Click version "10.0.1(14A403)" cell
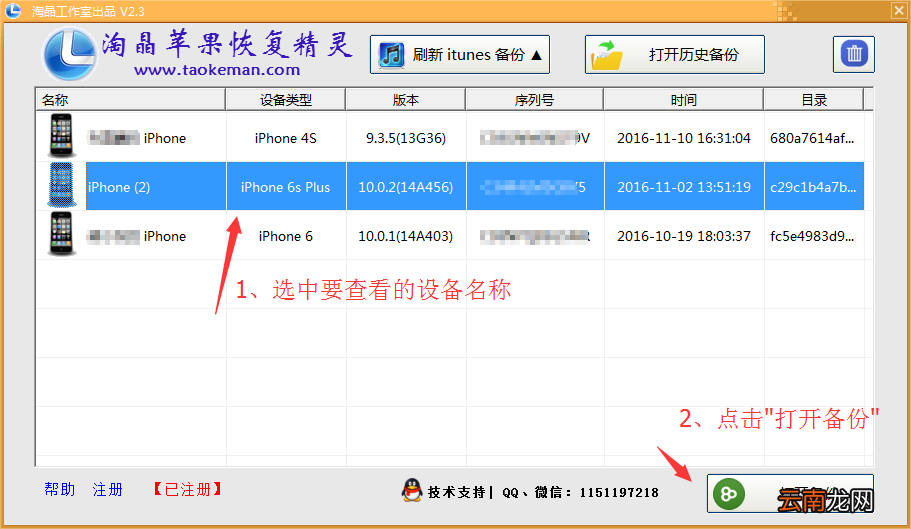 point(406,236)
